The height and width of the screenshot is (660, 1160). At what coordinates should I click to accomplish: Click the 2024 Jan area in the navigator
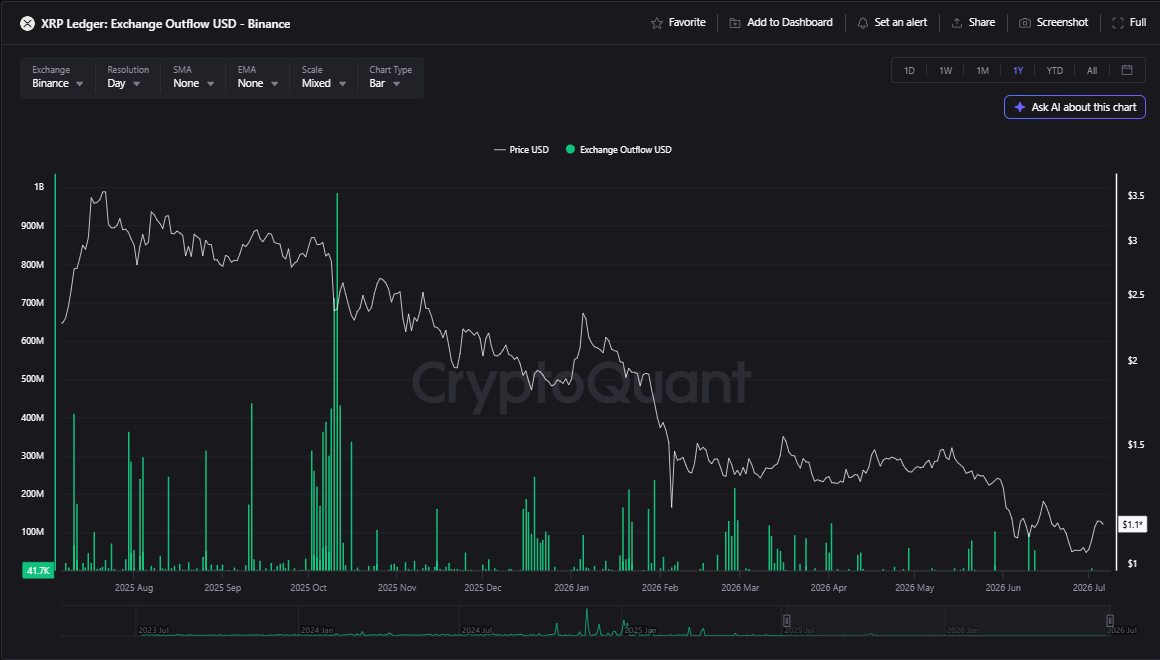tap(317, 630)
